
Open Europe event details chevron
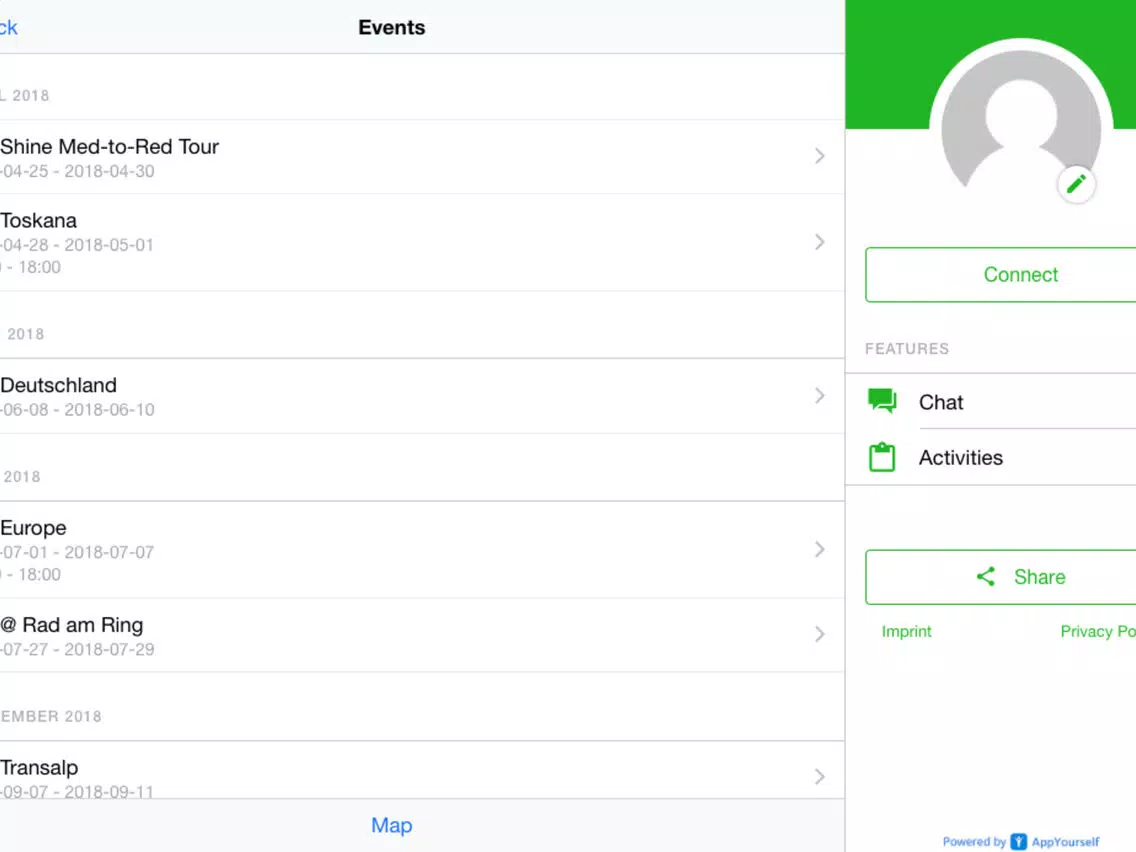click(x=819, y=549)
